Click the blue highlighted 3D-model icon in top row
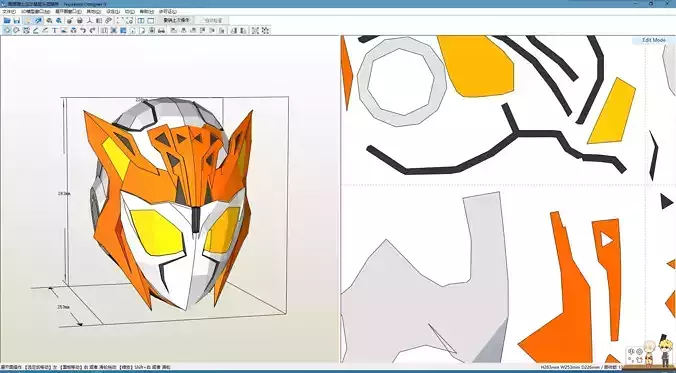 point(38,20)
